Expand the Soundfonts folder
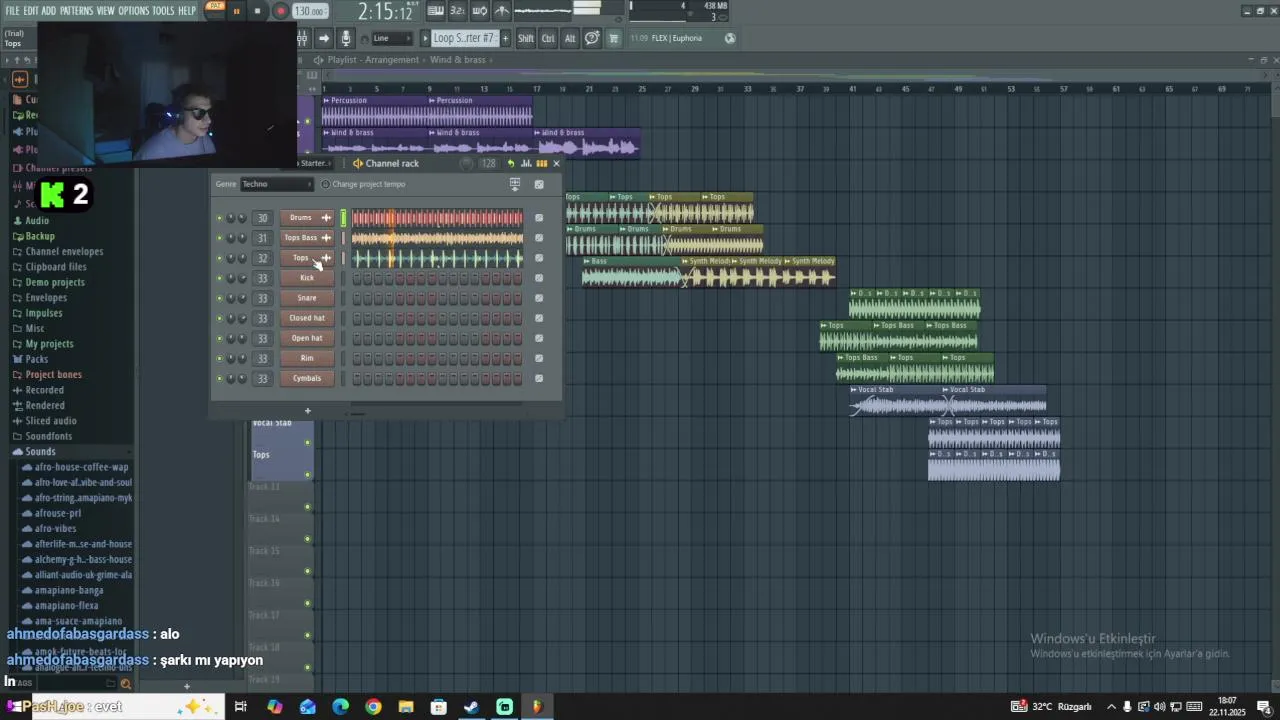Screen dimensions: 1280x720 (x=49, y=437)
